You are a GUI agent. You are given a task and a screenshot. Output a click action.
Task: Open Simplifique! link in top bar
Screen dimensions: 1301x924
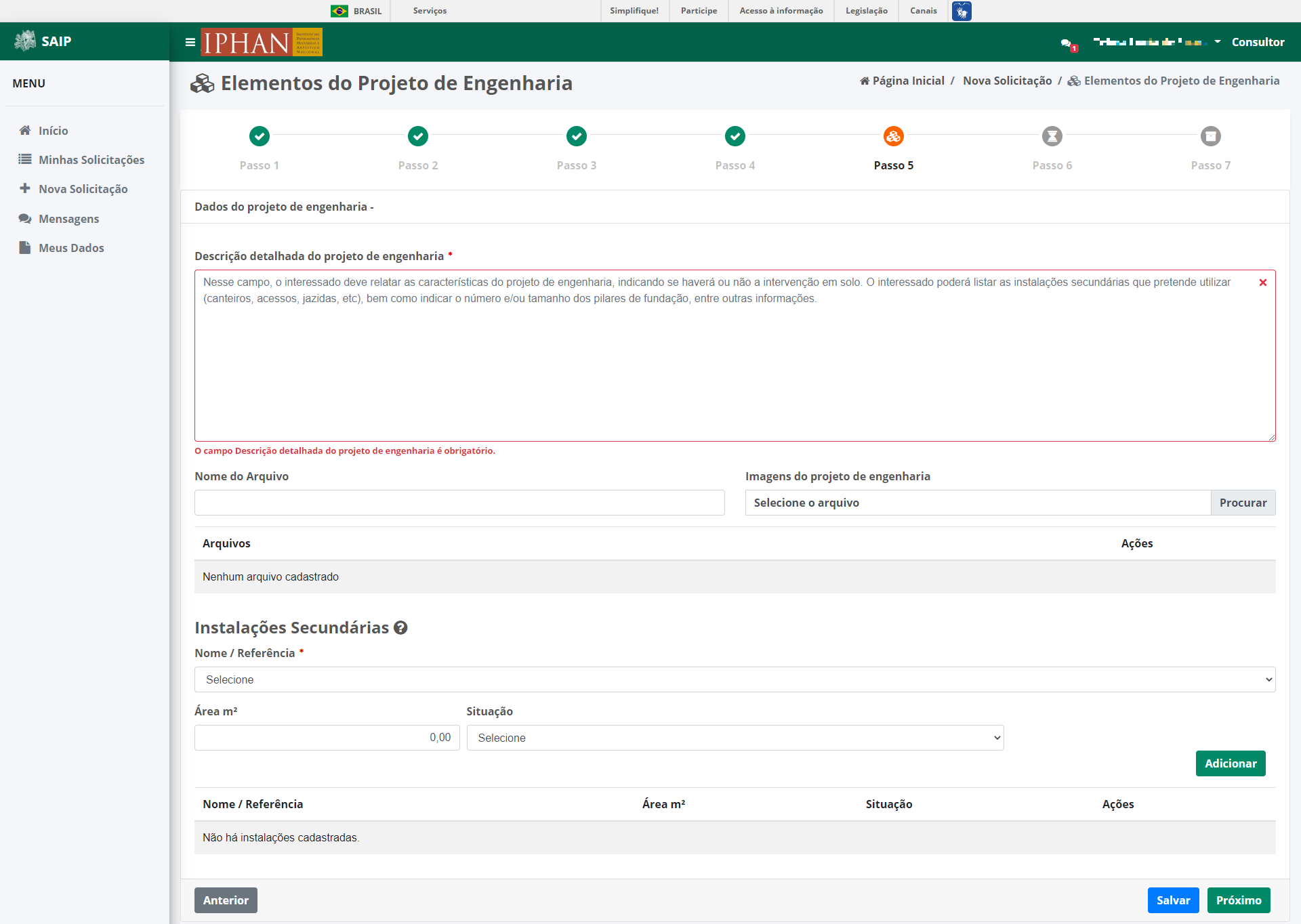tap(634, 11)
